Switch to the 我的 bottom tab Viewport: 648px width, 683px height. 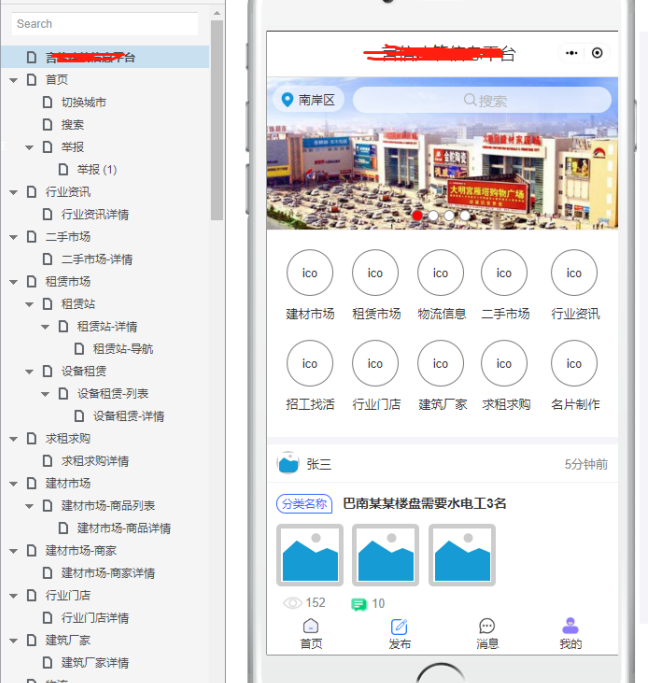570,634
